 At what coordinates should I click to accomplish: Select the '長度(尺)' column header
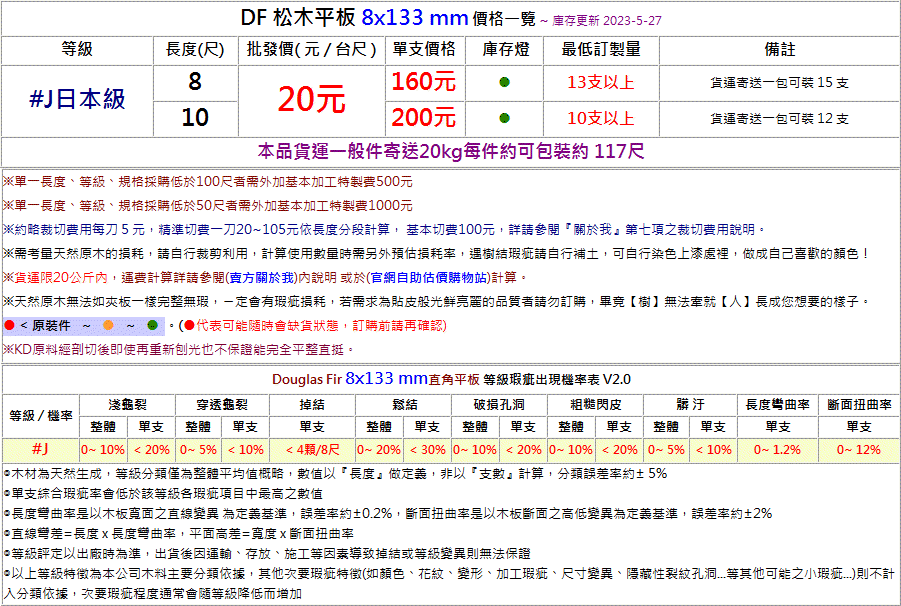195,49
